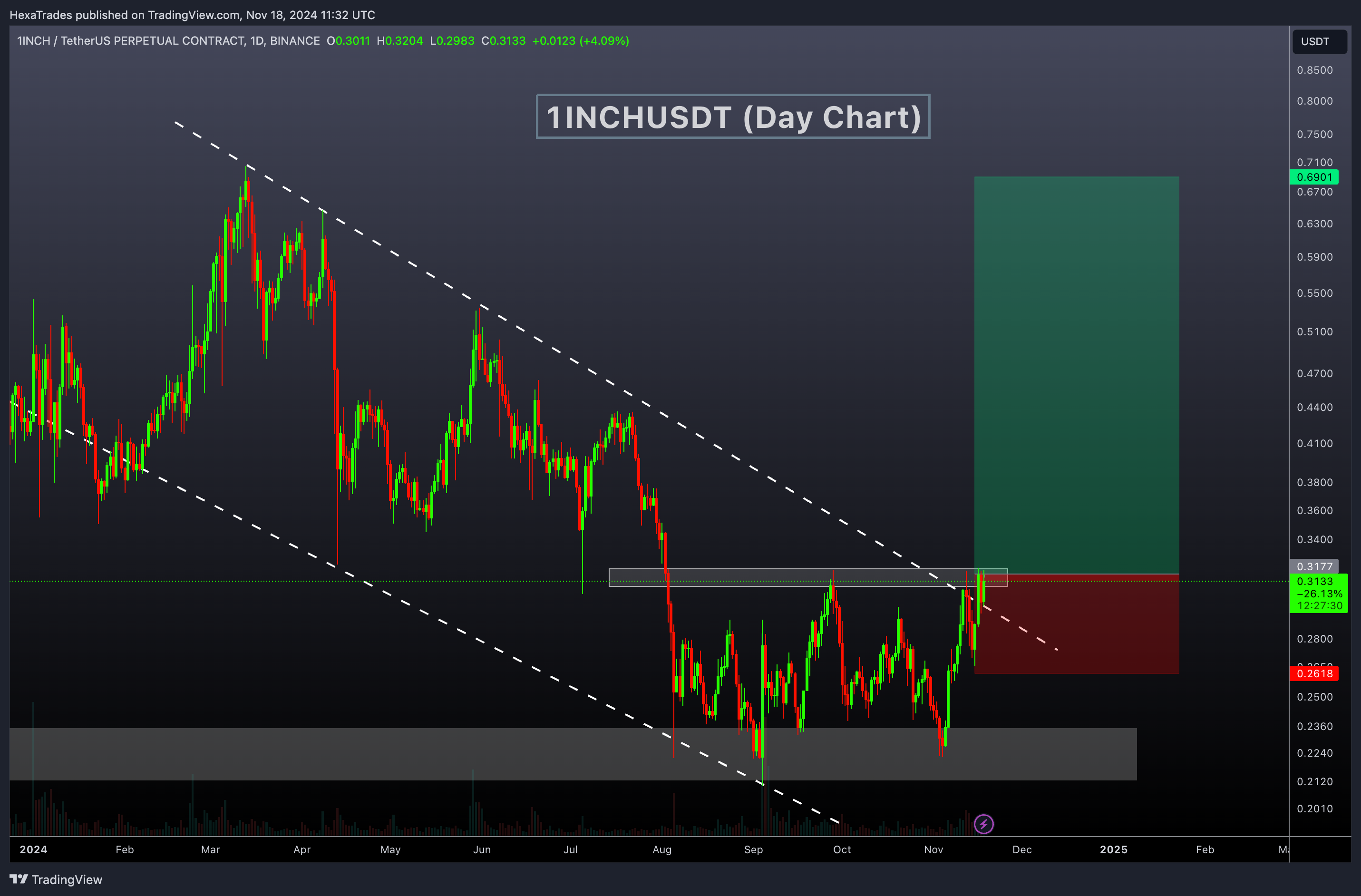Click the purple lightning bolt event icon

(x=983, y=824)
